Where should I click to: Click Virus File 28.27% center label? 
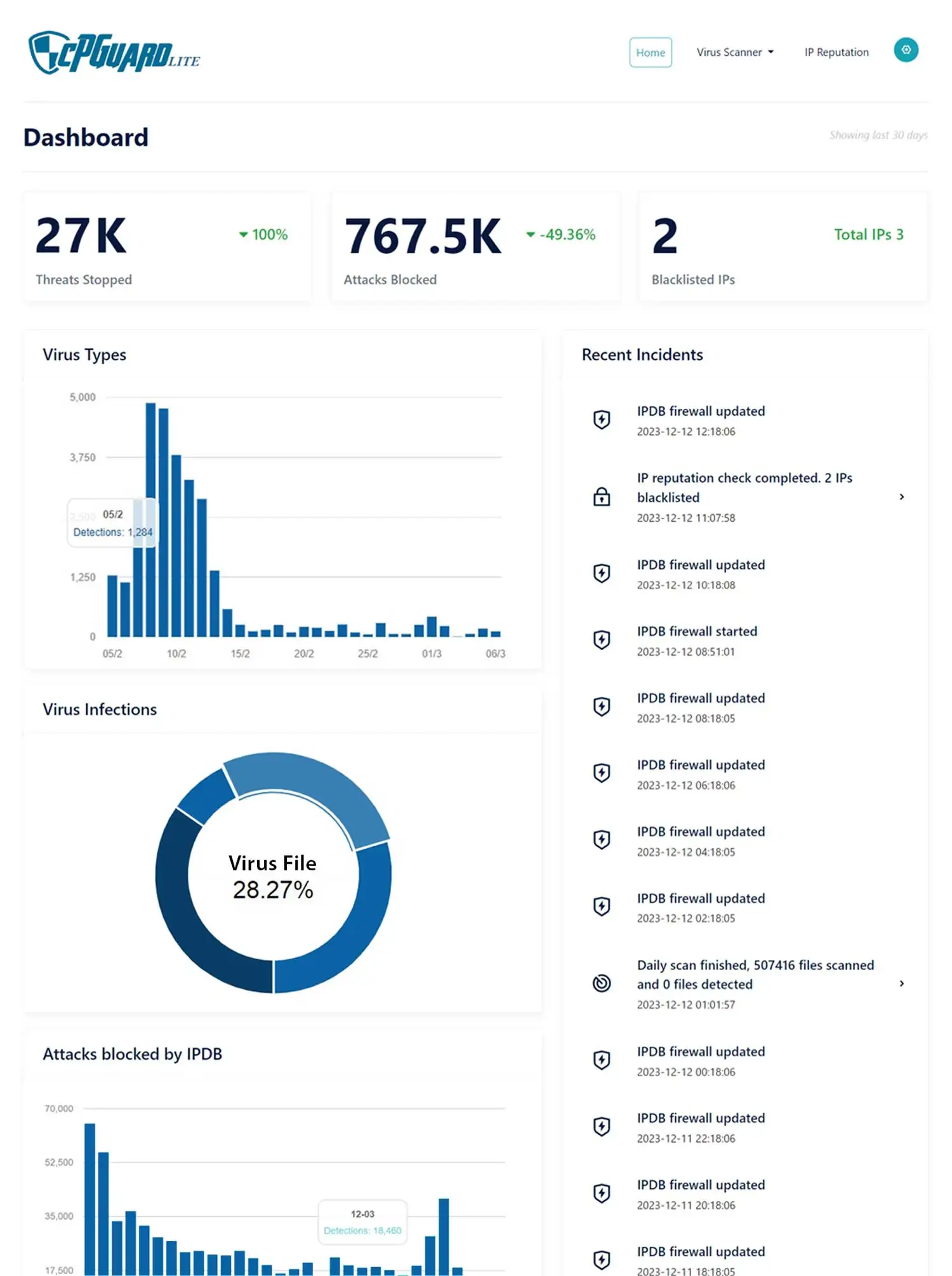coord(273,877)
